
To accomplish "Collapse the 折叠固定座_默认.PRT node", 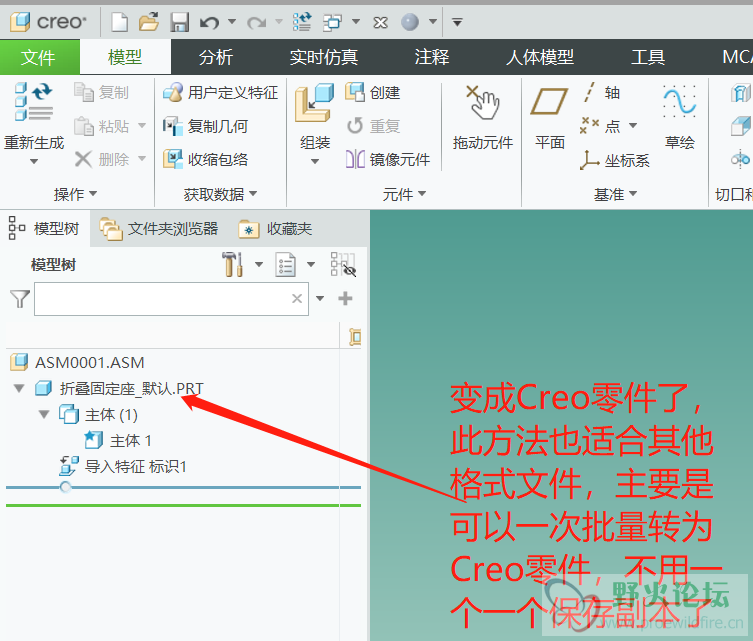I will (19, 388).
